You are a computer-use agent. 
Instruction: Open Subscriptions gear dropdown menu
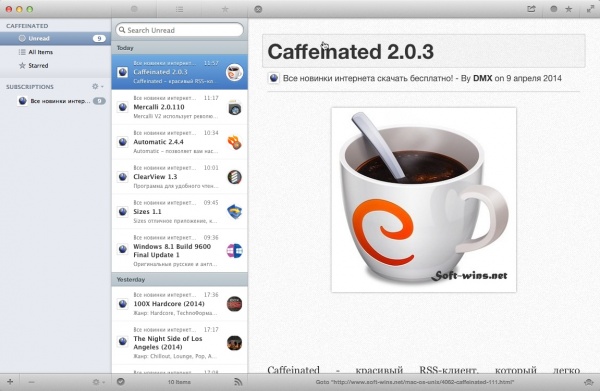click(98, 86)
